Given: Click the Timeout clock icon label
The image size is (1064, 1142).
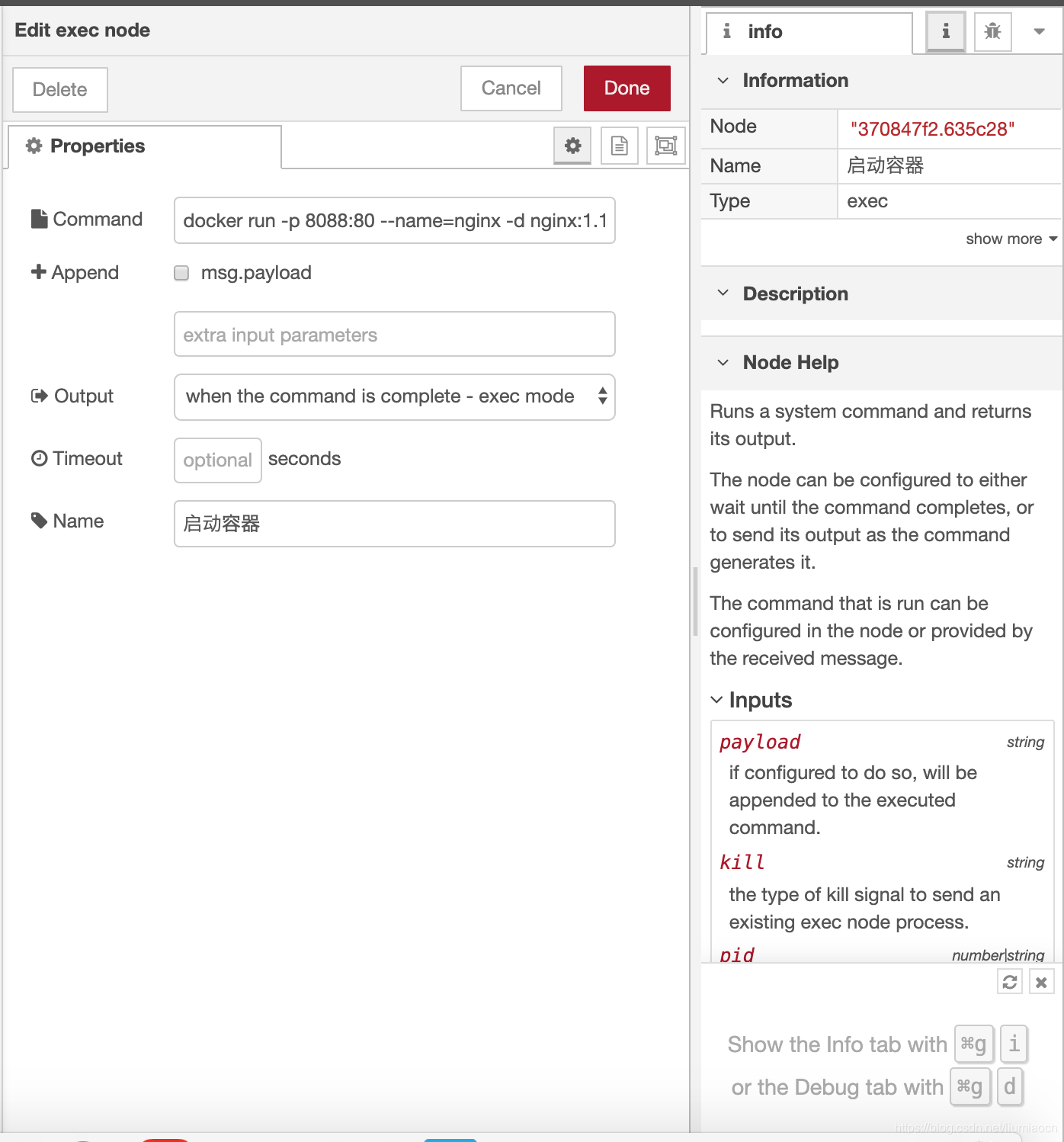Looking at the screenshot, I should (76, 458).
